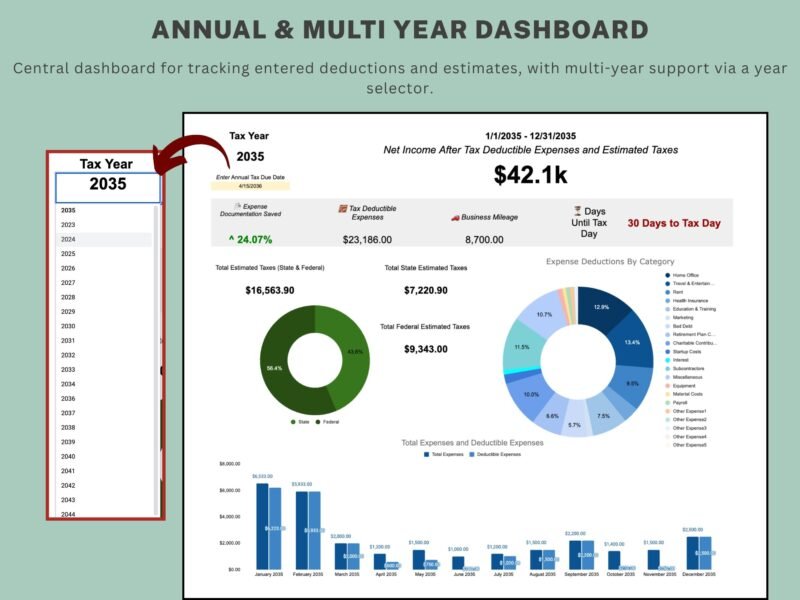The width and height of the screenshot is (800, 600).
Task: Choose 2036 from the year options
Action: pyautogui.click(x=104, y=398)
